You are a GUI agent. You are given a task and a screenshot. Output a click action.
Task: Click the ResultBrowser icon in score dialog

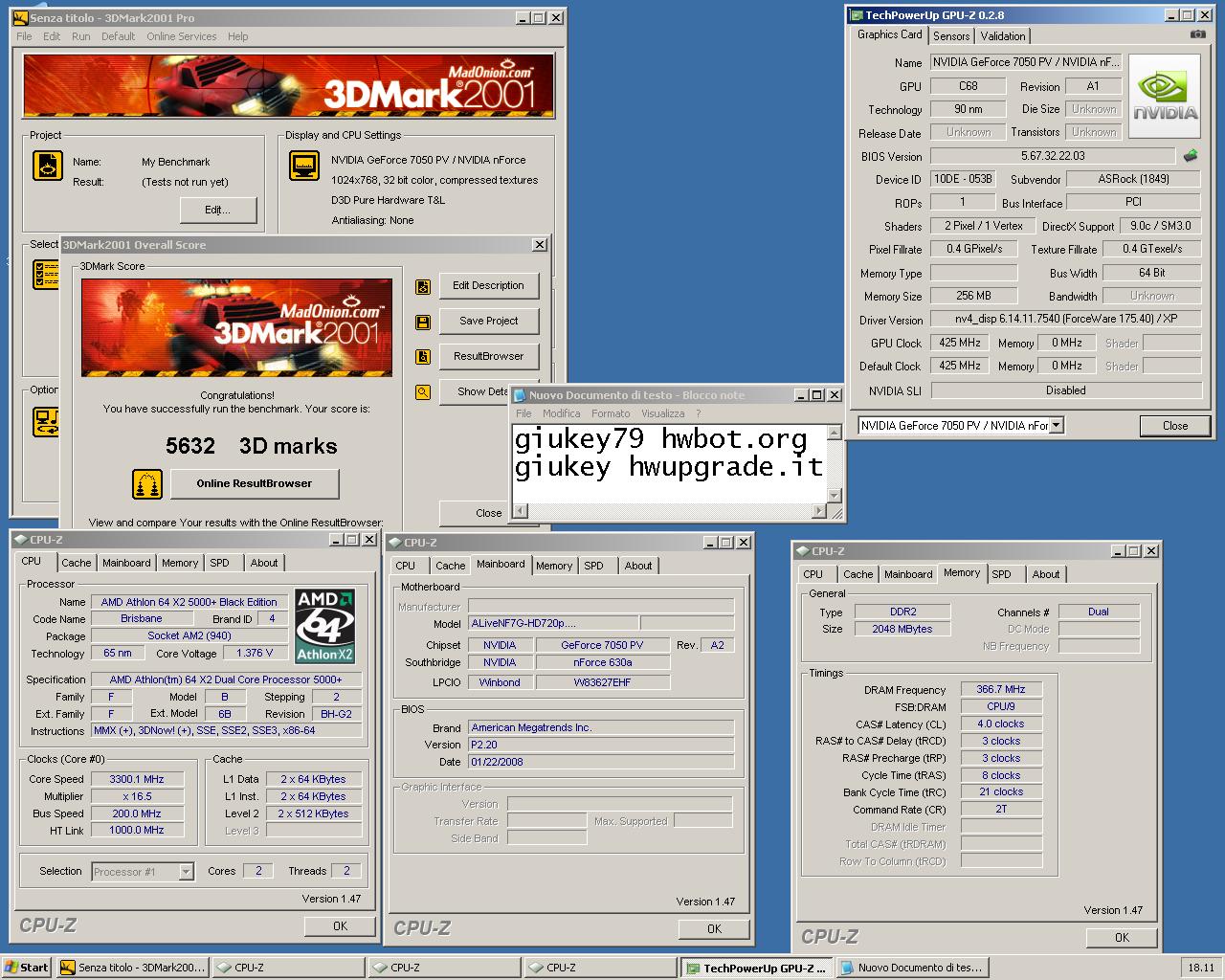point(423,357)
